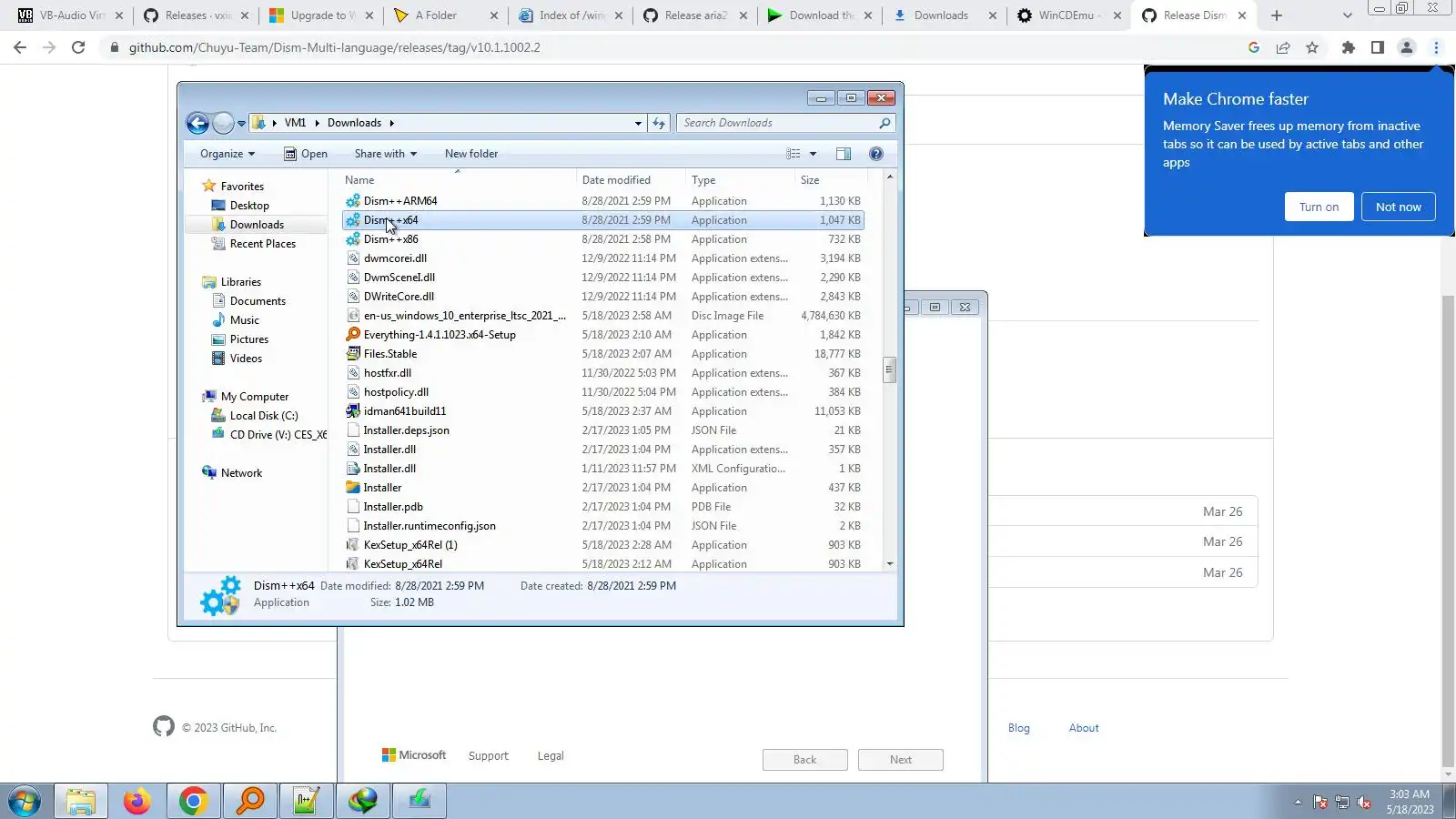1456x819 pixels.
Task: Select Desktop in the Favorites tree
Action: [x=249, y=206]
